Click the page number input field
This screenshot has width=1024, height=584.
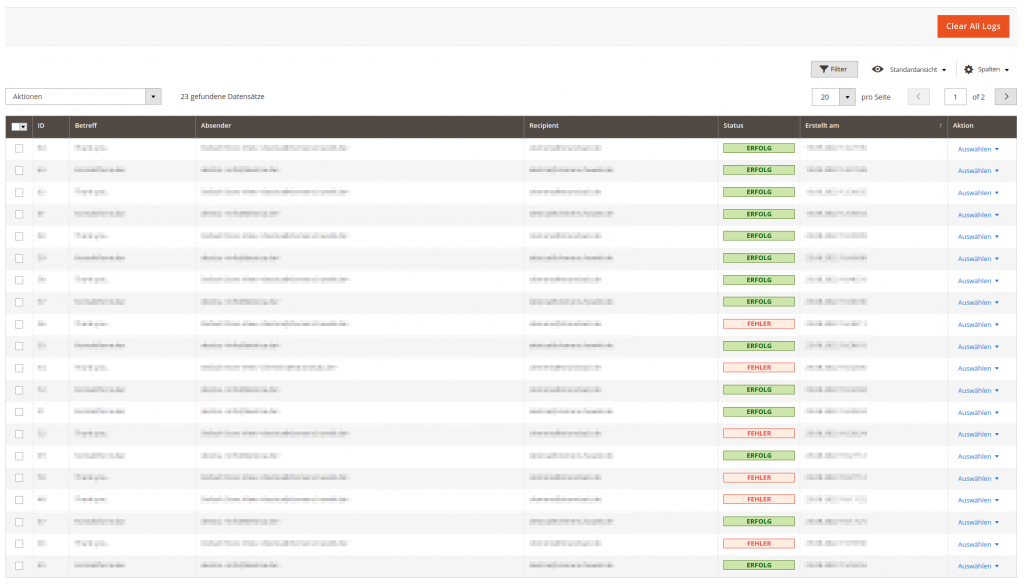point(955,97)
